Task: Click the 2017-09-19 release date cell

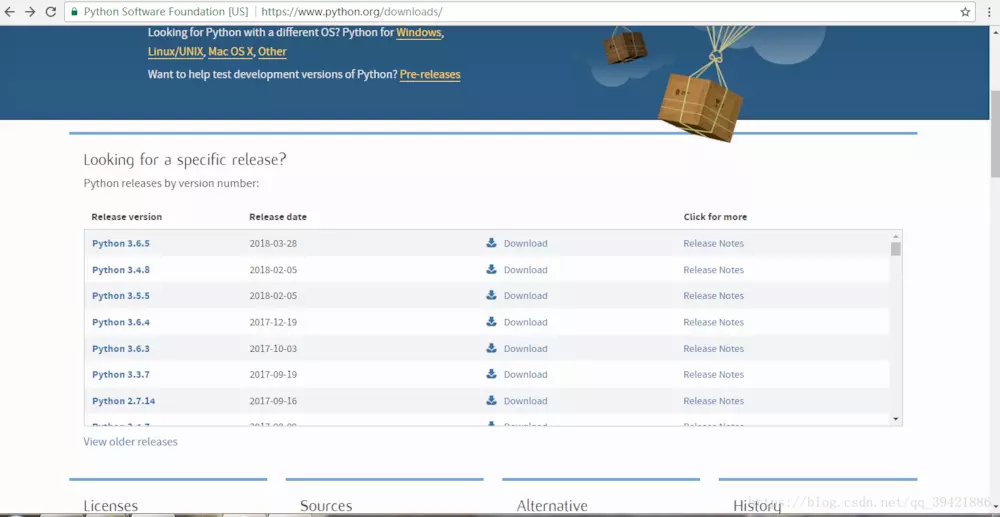Action: click(273, 375)
